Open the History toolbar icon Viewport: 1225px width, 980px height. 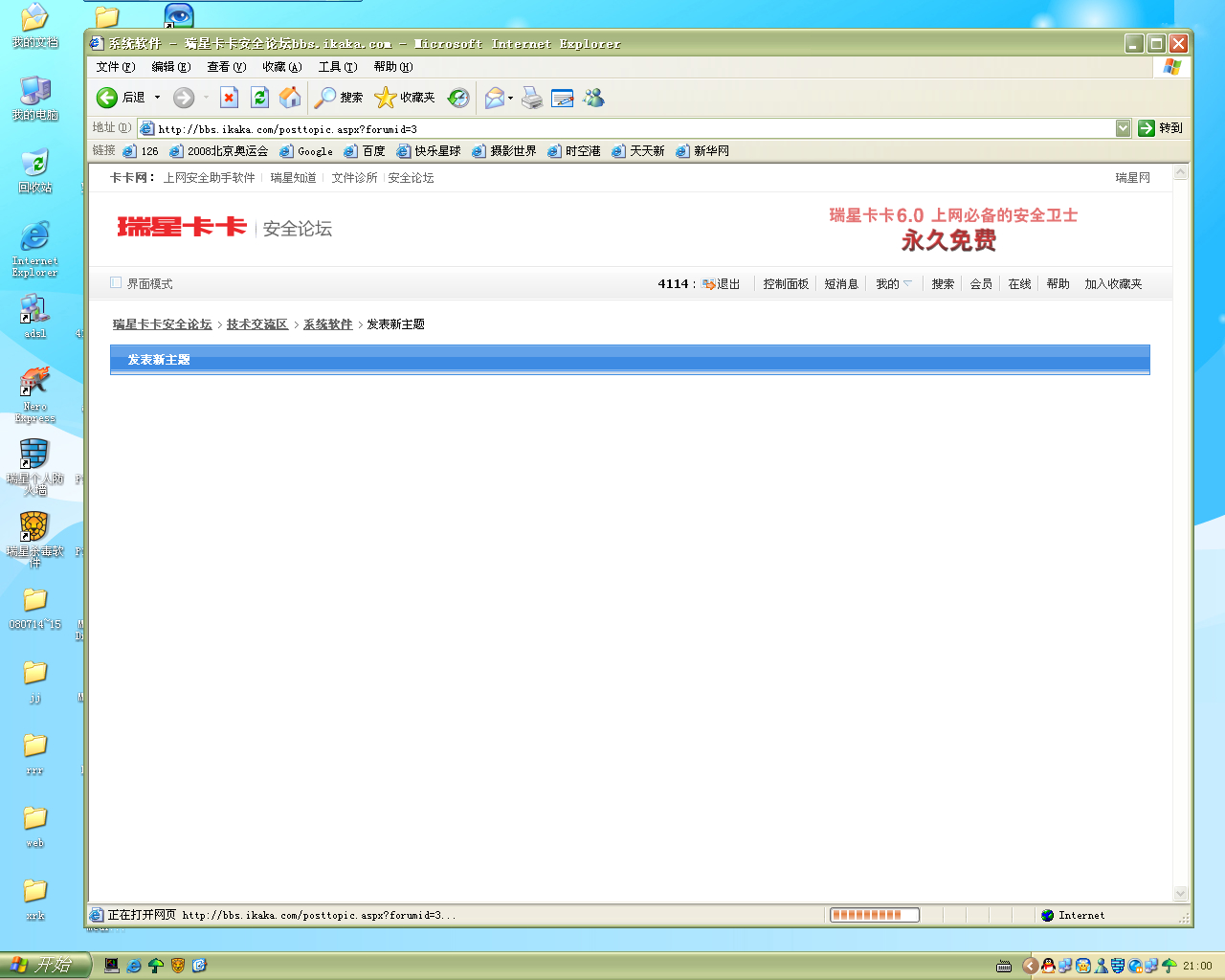pyautogui.click(x=459, y=98)
